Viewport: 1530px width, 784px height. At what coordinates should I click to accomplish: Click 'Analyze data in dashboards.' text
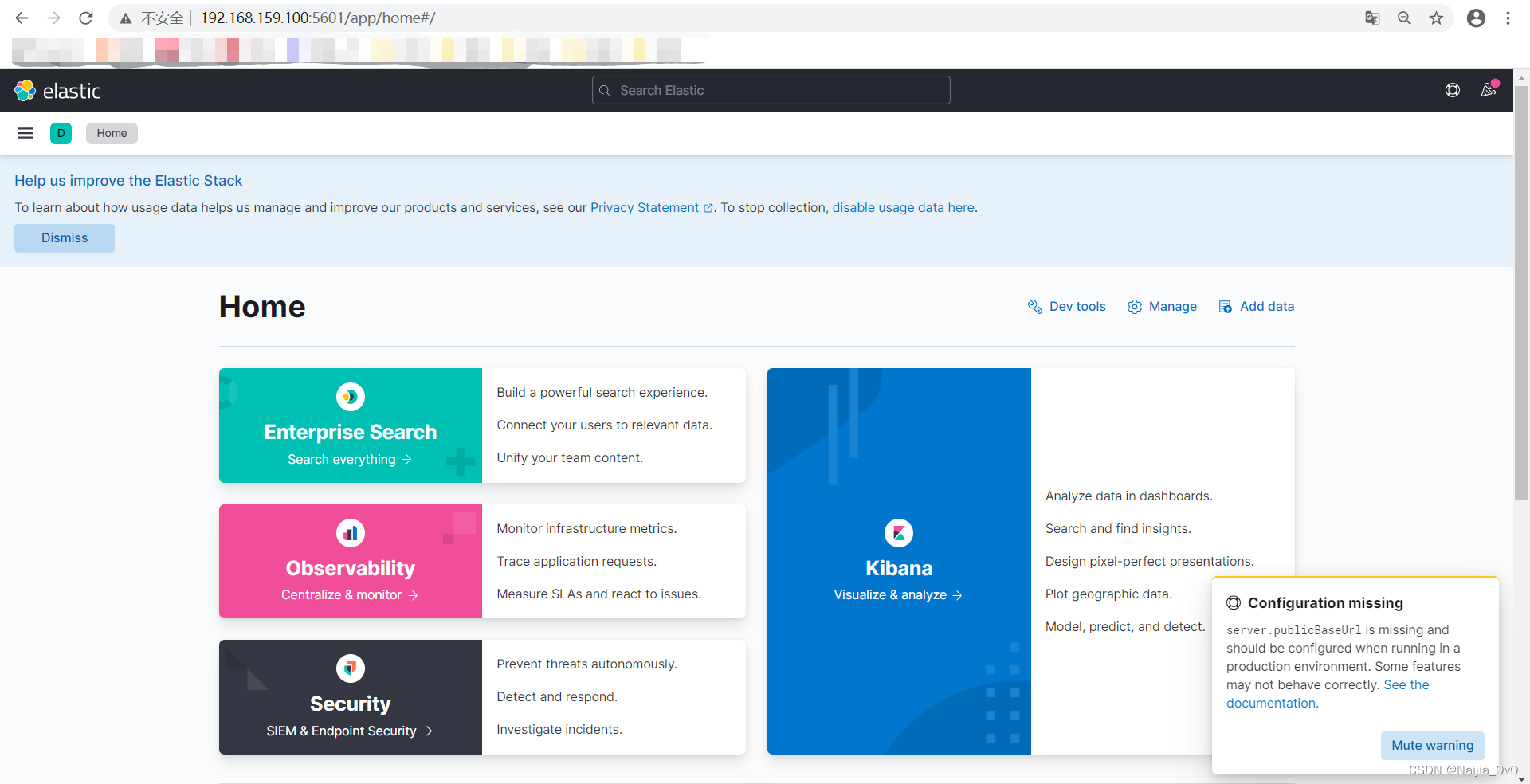1128,496
